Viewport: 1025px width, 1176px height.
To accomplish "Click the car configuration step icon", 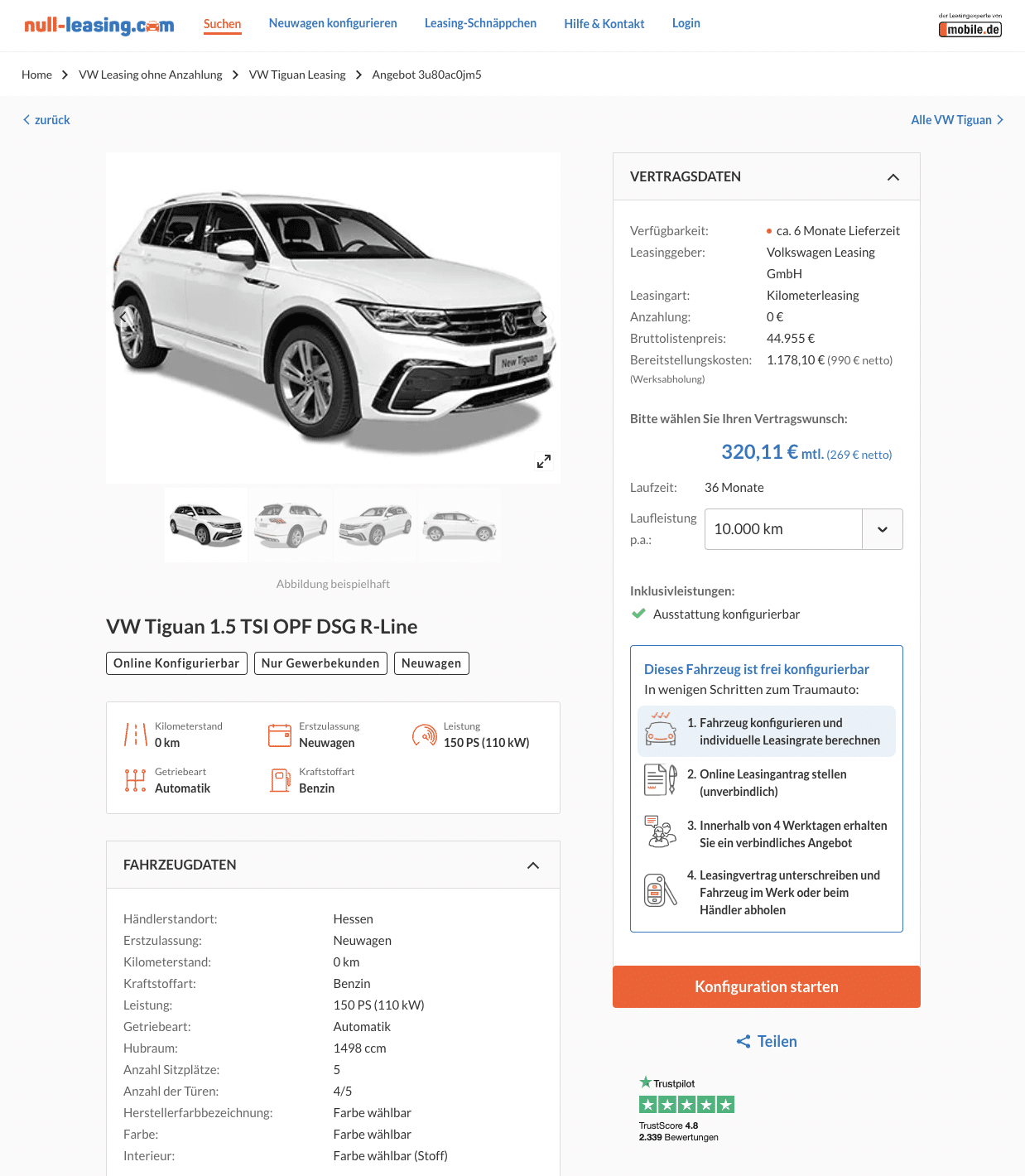I will (661, 729).
